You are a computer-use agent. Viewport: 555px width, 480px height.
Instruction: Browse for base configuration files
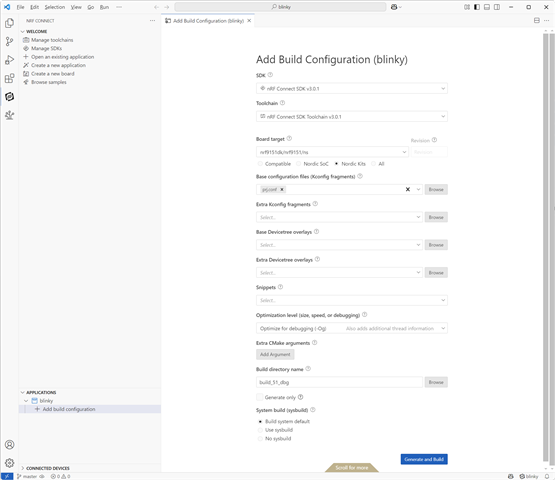pyautogui.click(x=436, y=189)
